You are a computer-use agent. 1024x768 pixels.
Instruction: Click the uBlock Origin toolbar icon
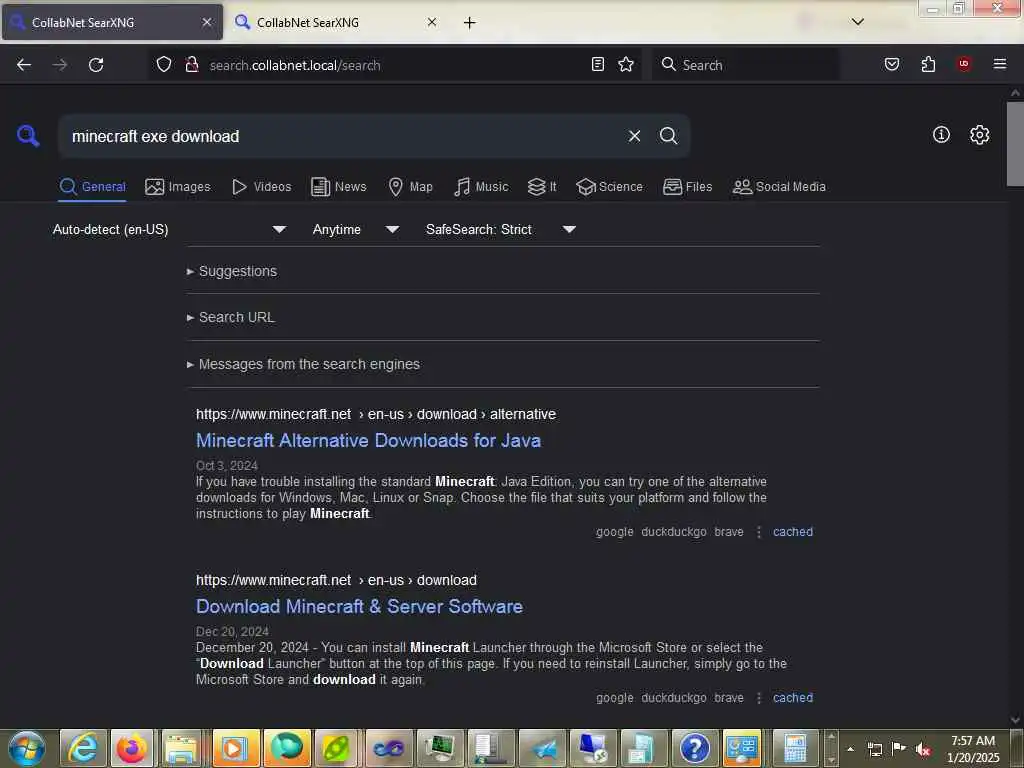(964, 64)
